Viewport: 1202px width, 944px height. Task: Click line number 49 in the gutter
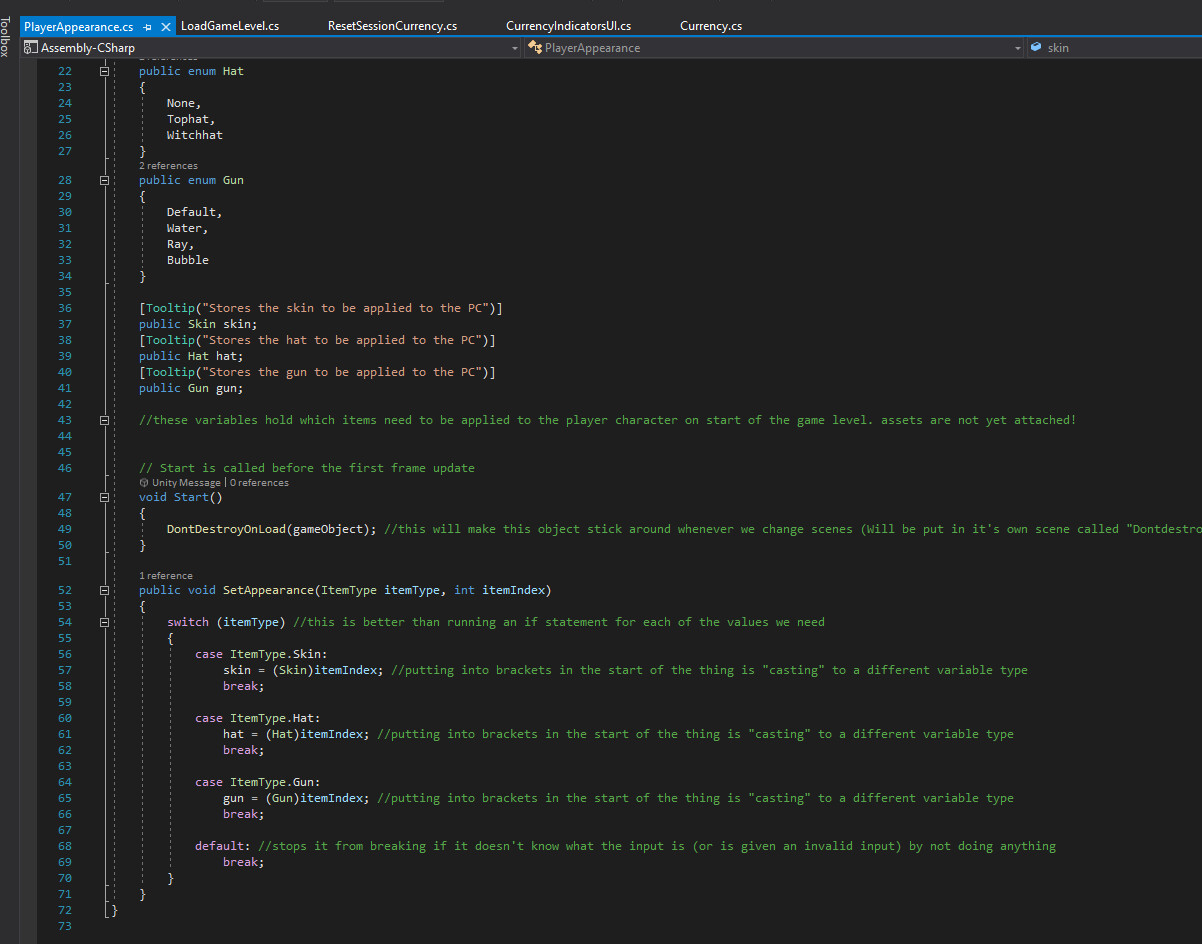point(65,529)
